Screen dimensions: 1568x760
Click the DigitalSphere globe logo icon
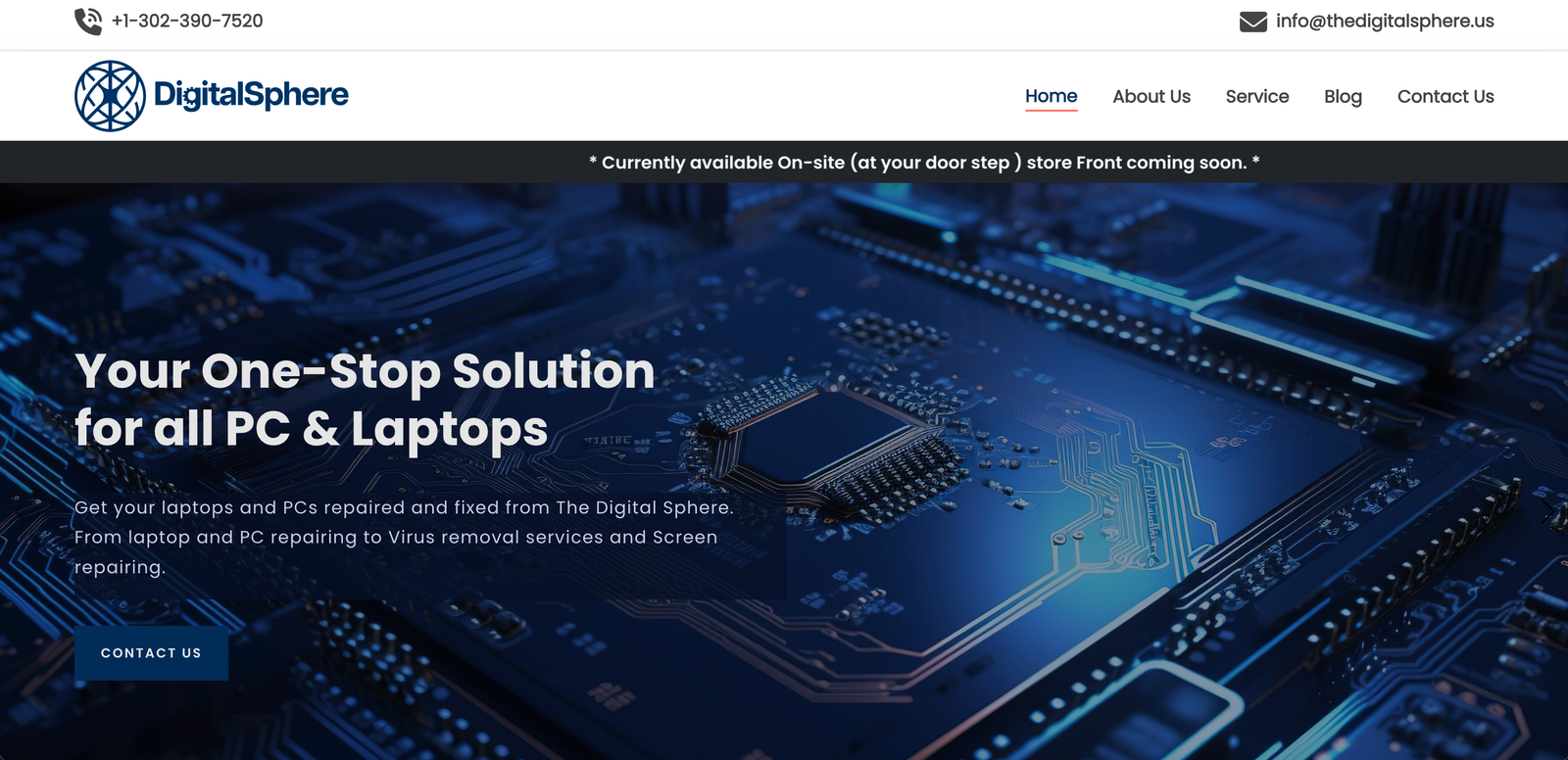111,96
